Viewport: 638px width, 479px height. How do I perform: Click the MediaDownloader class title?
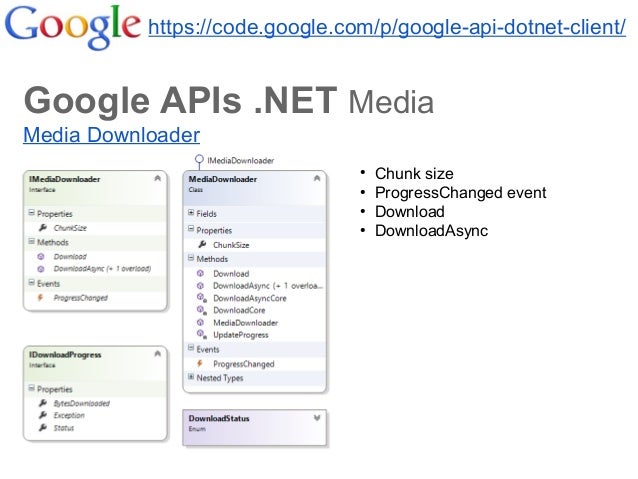[223, 179]
